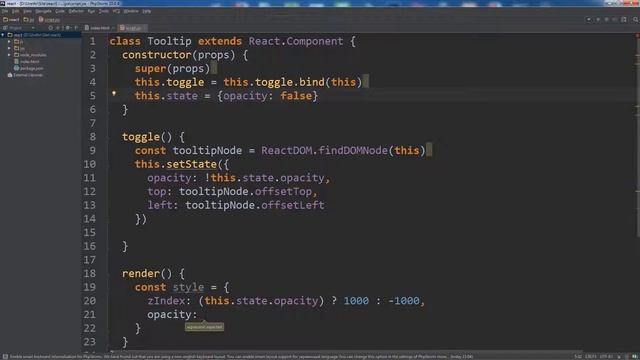Click 'Tooltip' class name on line 1
The width and height of the screenshot is (640, 360).
point(169,41)
